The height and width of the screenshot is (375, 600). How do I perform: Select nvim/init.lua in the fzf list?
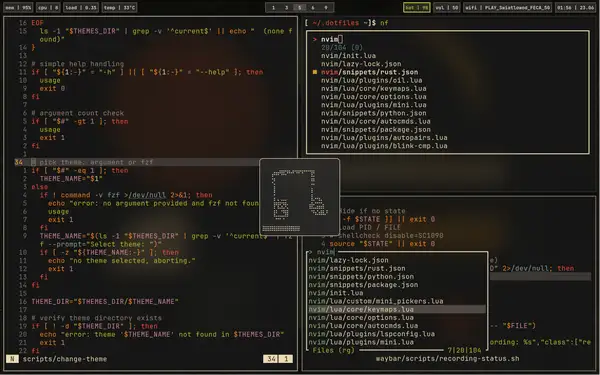[348, 56]
